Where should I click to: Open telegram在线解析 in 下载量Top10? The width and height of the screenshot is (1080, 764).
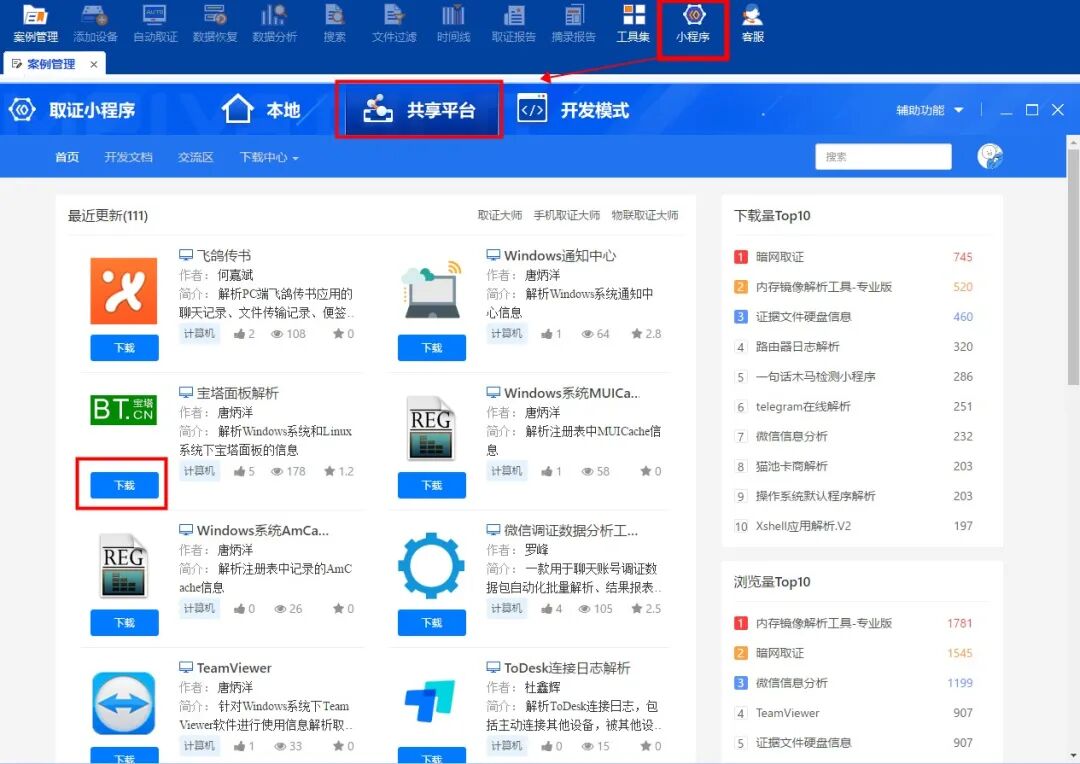click(x=803, y=406)
